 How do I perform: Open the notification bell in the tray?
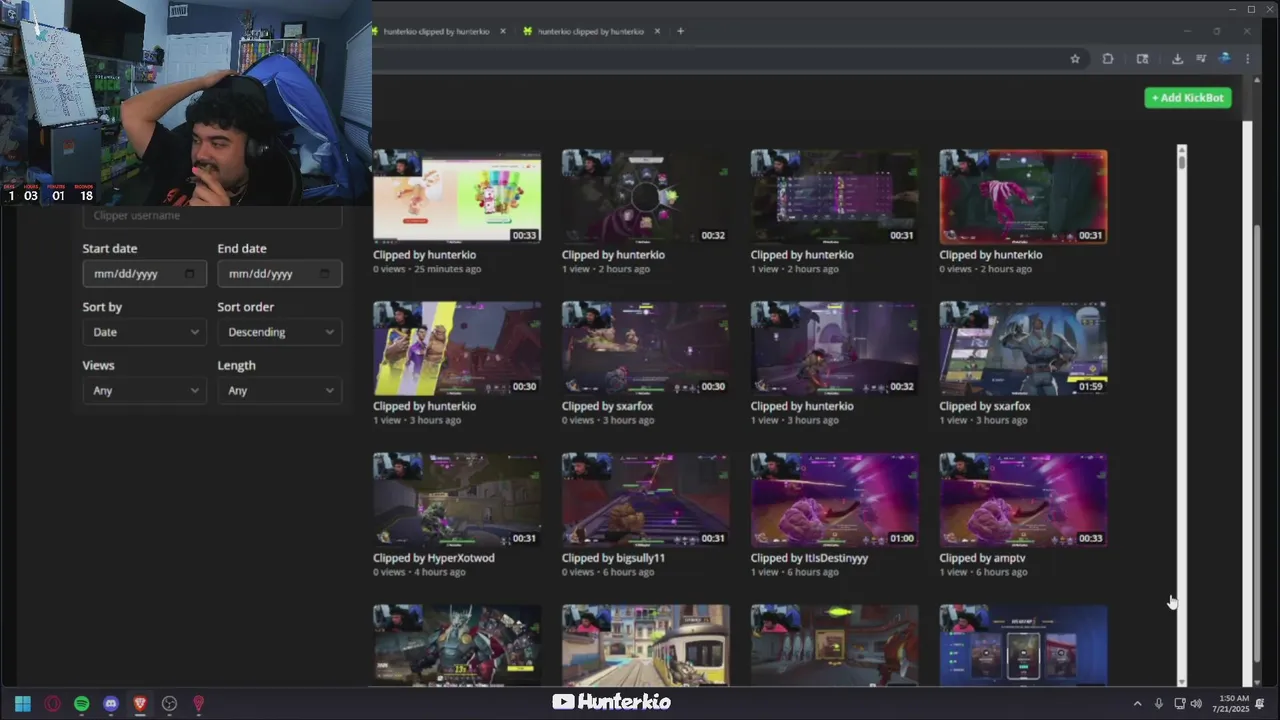(1260, 704)
